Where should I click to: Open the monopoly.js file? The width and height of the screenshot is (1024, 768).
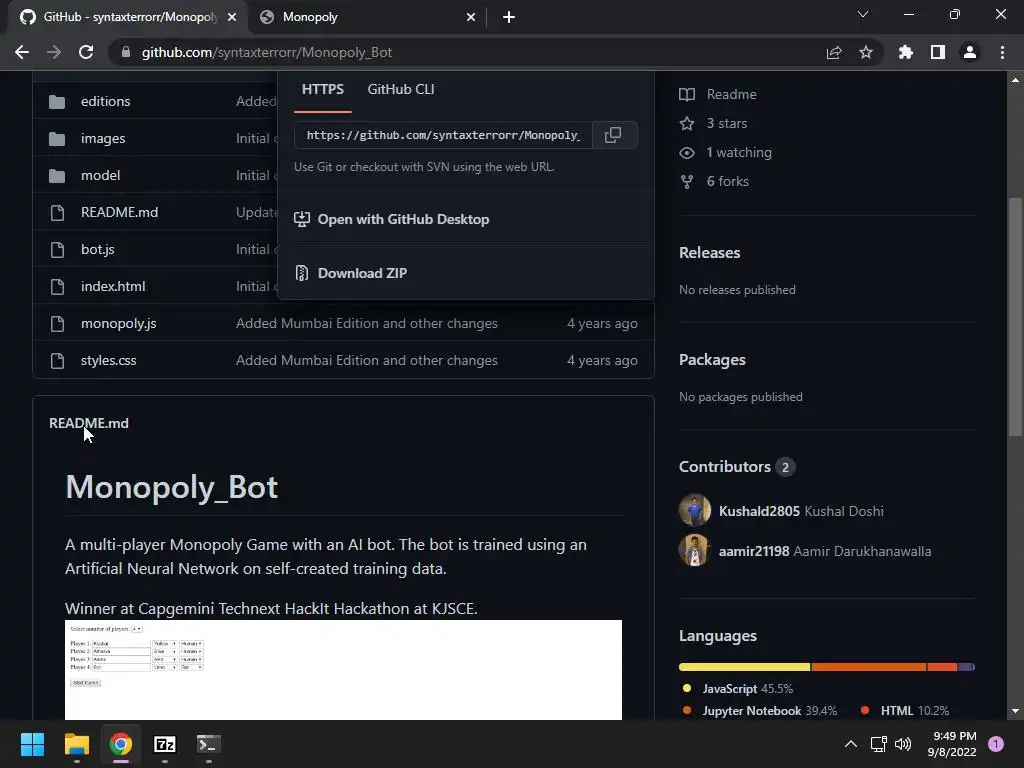118,323
